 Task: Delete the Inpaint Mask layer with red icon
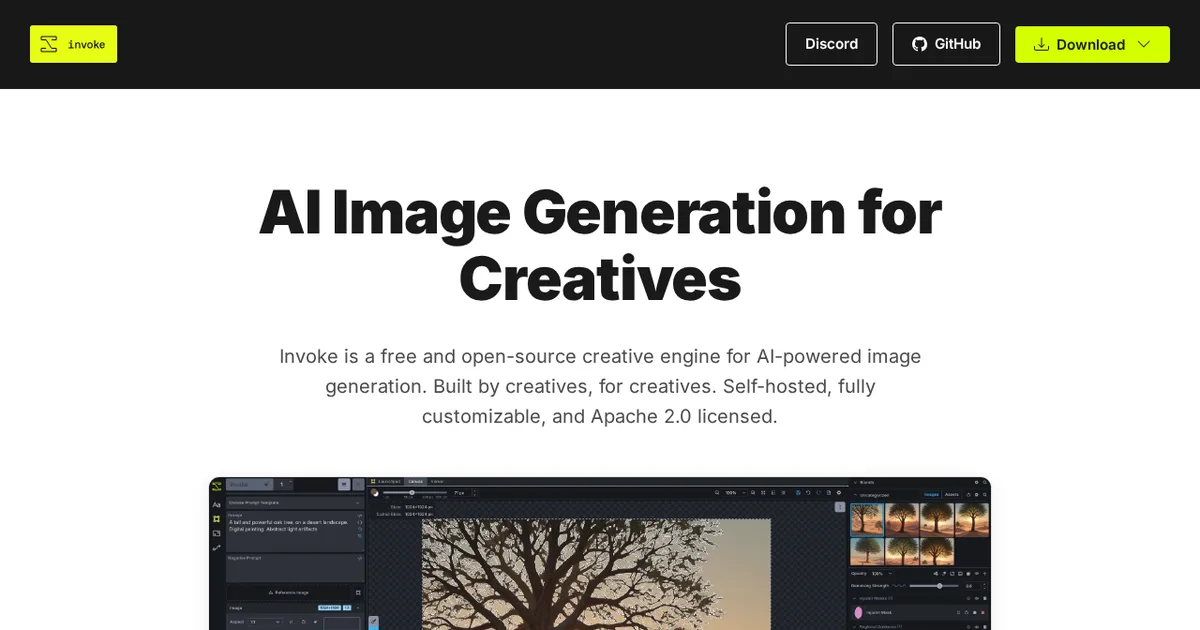983,612
